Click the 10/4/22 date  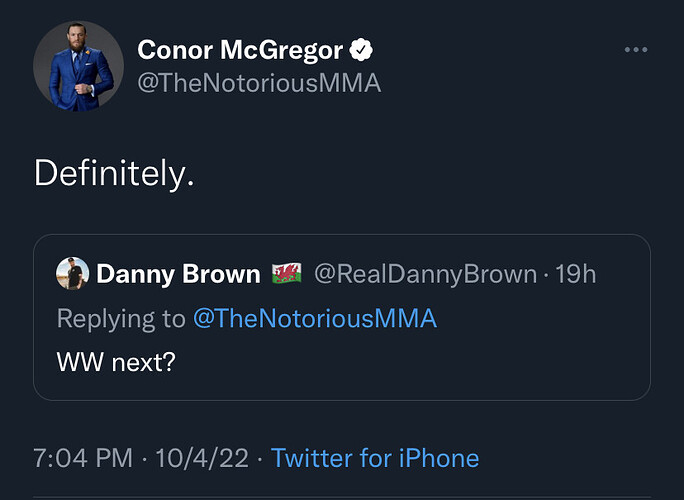point(202,459)
